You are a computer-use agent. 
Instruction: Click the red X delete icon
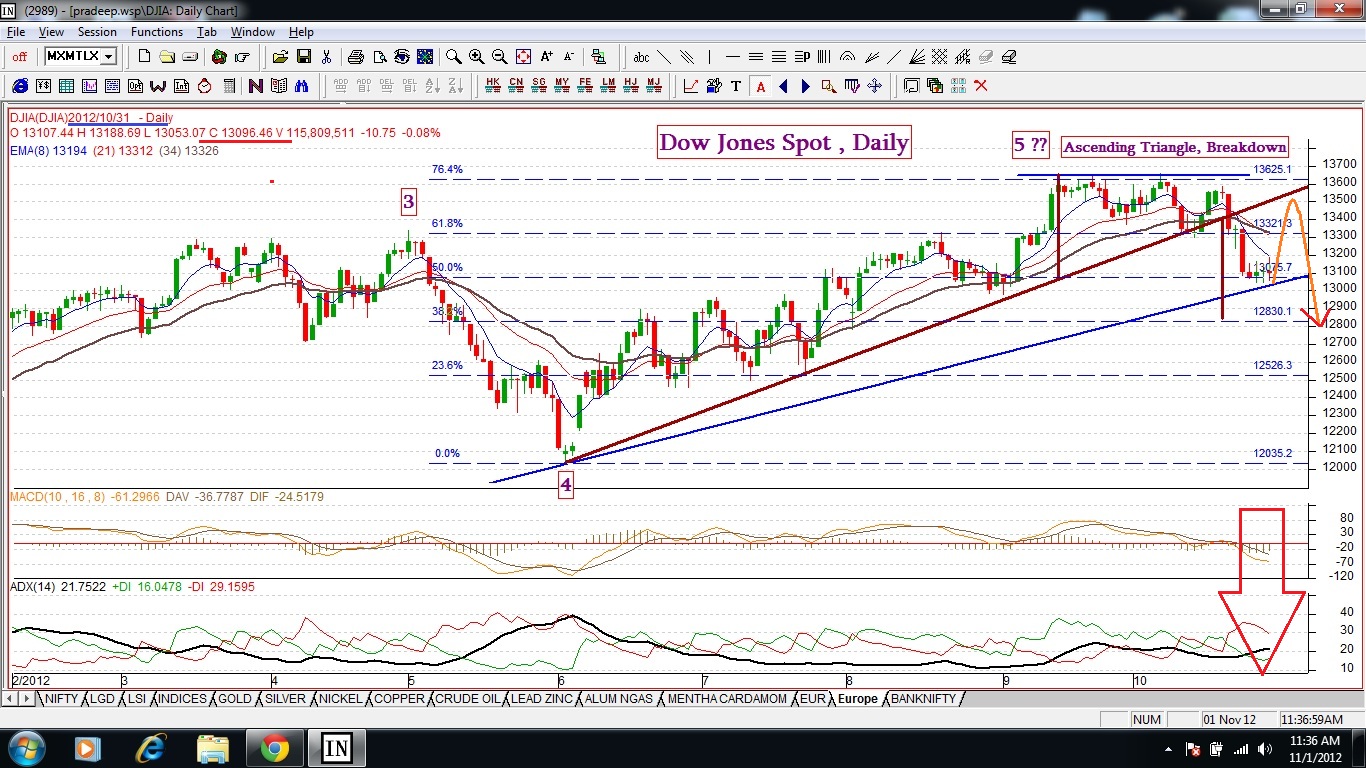[981, 86]
